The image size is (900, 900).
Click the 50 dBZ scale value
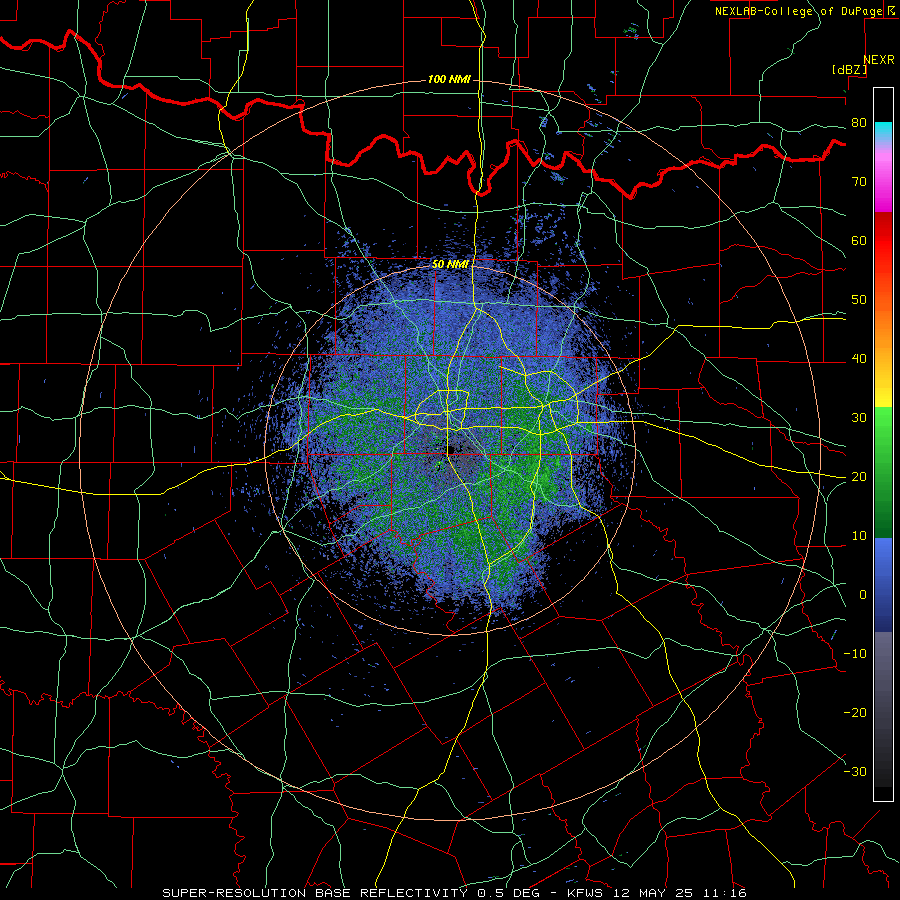point(859,300)
